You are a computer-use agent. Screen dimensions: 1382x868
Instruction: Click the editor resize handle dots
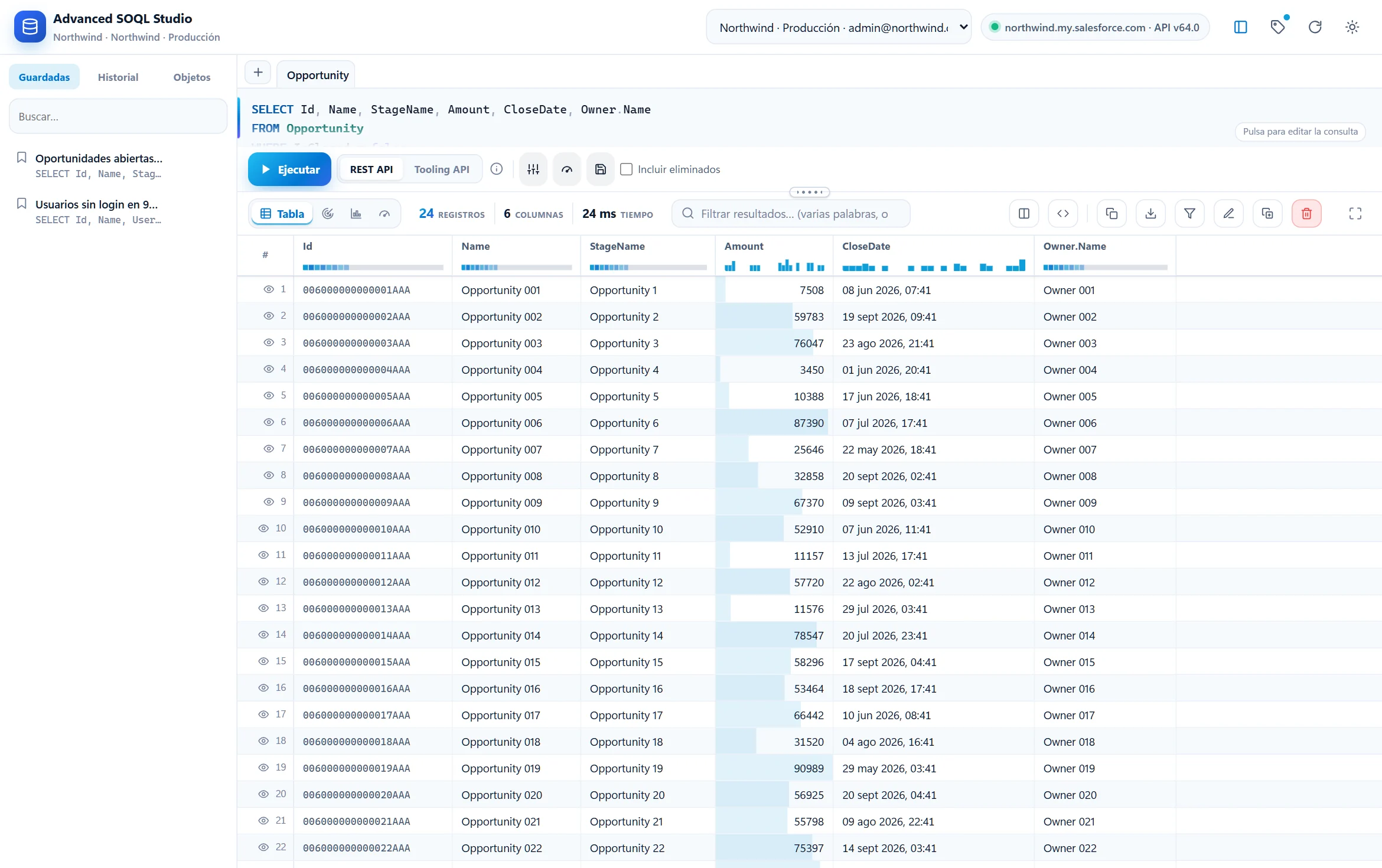click(810, 192)
